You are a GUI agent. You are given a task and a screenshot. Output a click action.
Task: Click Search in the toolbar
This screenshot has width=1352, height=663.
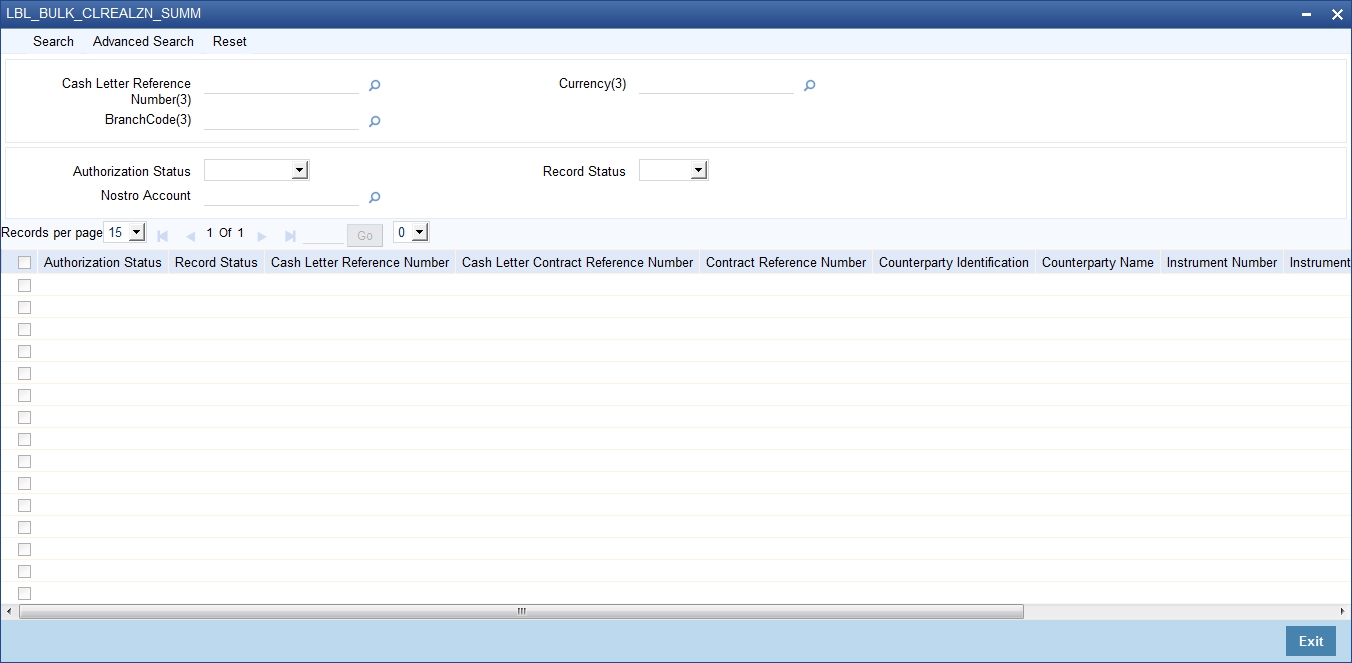53,41
